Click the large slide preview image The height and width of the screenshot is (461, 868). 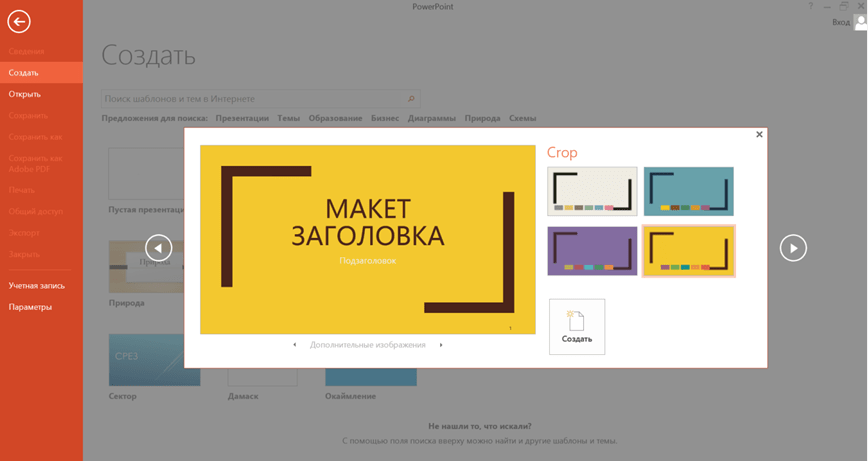pyautogui.click(x=367, y=239)
